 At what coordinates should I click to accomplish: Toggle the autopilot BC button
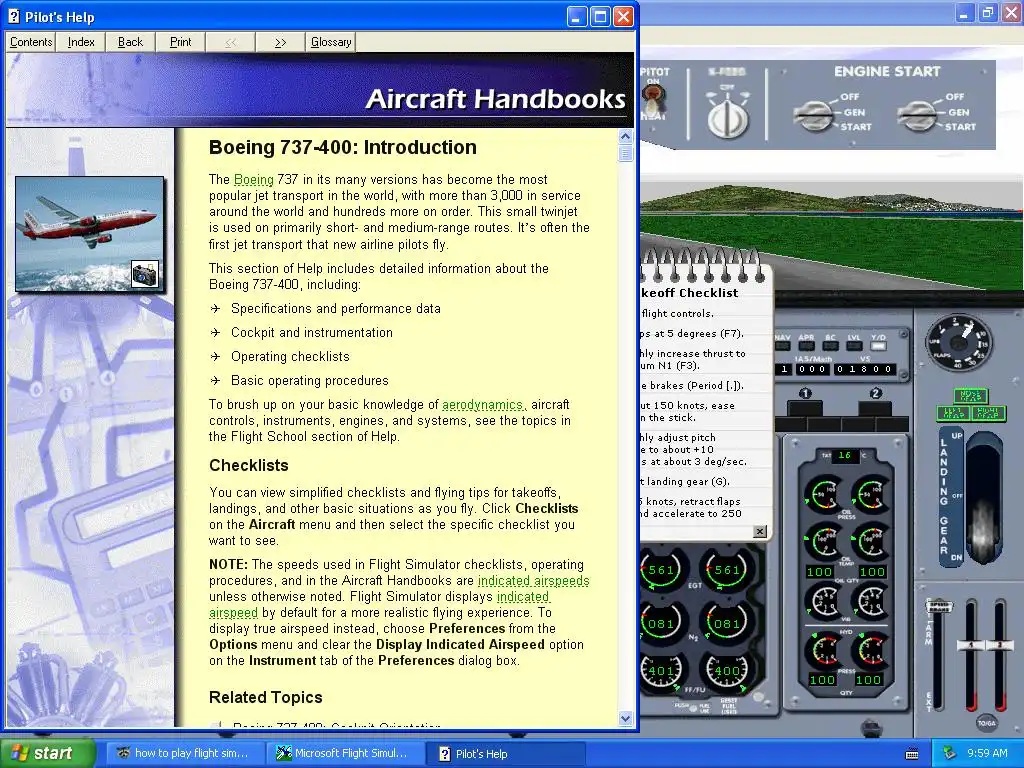tap(830, 345)
